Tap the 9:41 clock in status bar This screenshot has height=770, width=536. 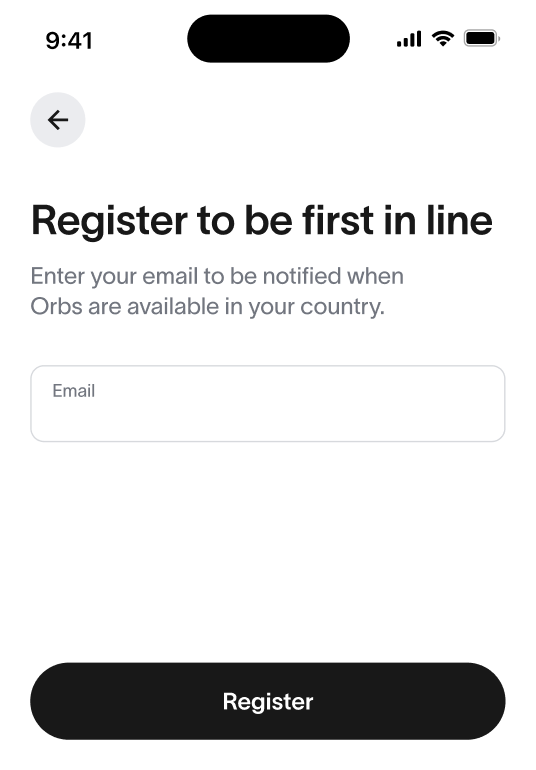click(x=69, y=41)
